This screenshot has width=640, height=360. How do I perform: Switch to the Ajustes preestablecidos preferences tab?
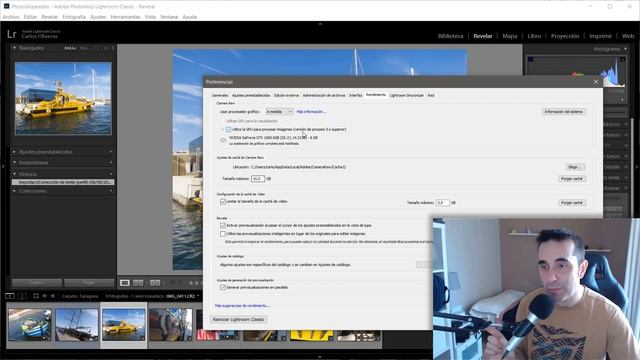[251, 95]
